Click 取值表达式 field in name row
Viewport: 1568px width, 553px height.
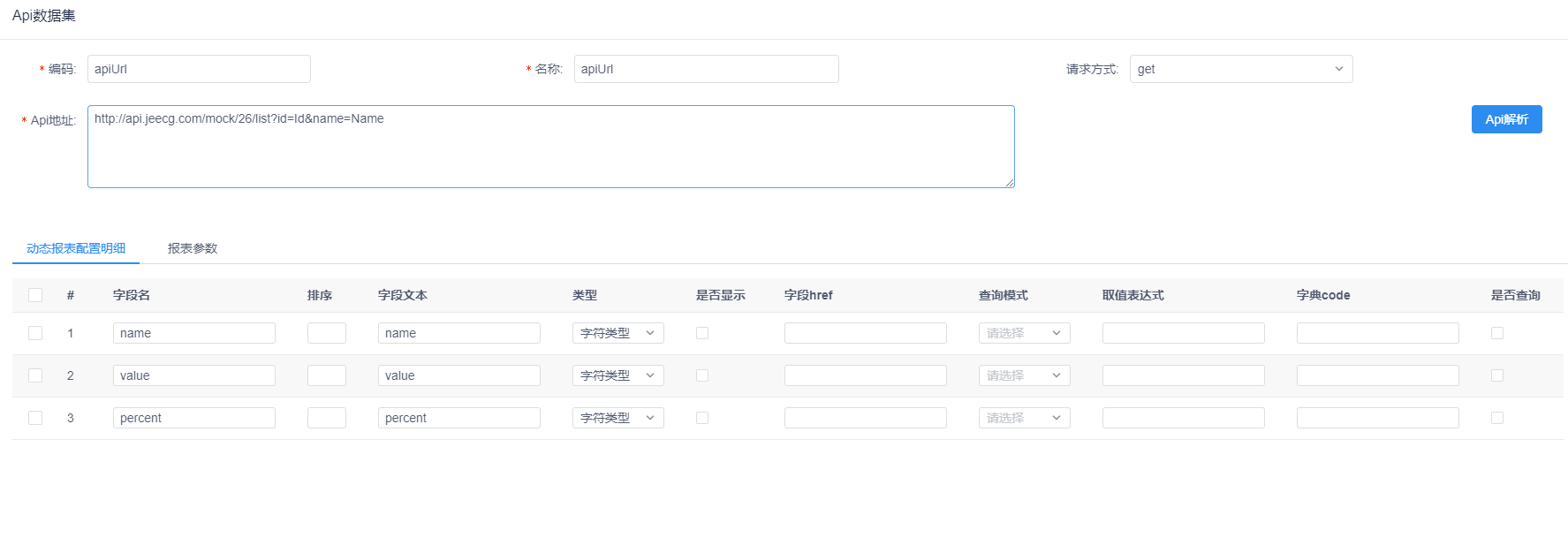(x=1184, y=333)
